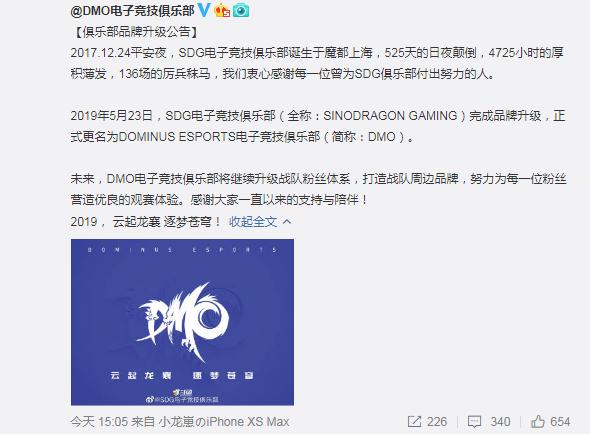This screenshot has width=590, height=434.
Task: Click the 云起龙襄 slogan in the poster
Action: click(141, 375)
